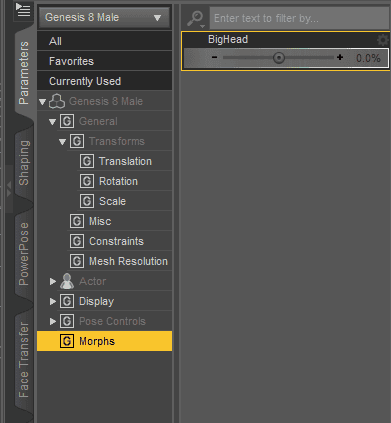
Task: Select the Pose Controls group label
Action: coord(112,321)
